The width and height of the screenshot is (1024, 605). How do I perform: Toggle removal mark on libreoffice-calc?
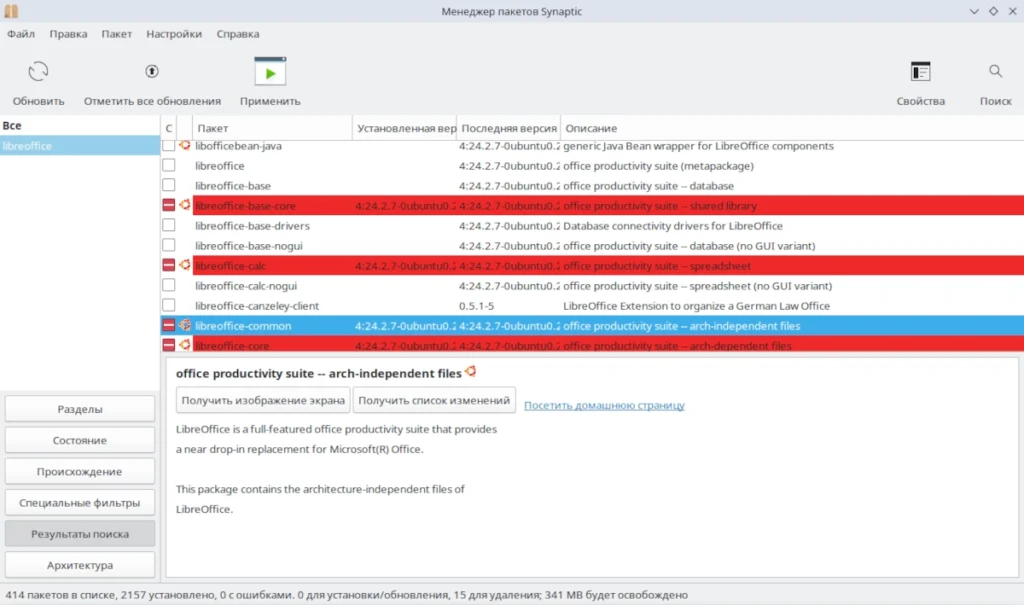(168, 265)
